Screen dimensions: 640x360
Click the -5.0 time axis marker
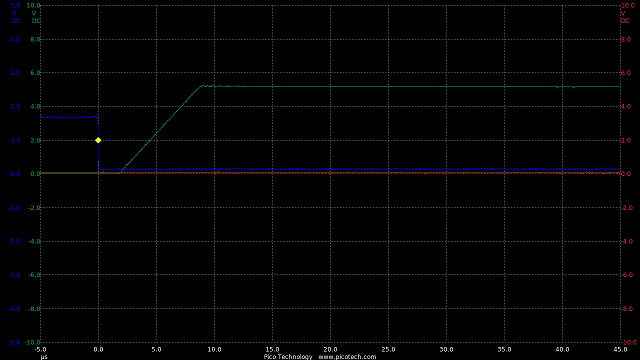coord(40,349)
